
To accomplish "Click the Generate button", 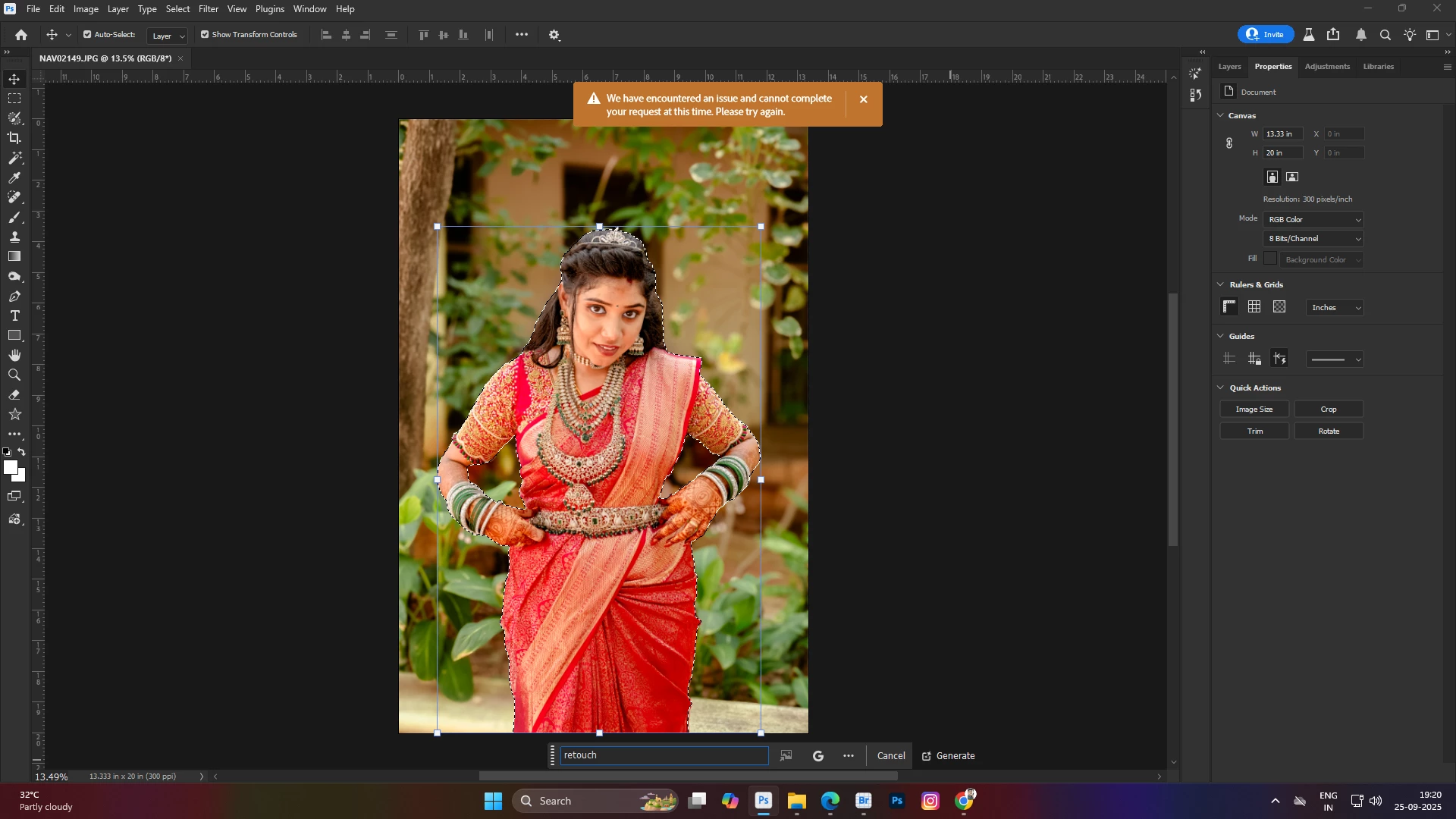I will (x=948, y=756).
